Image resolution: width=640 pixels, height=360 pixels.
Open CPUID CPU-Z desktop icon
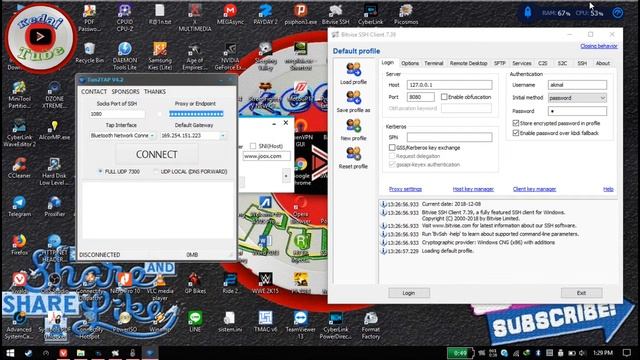point(124,18)
